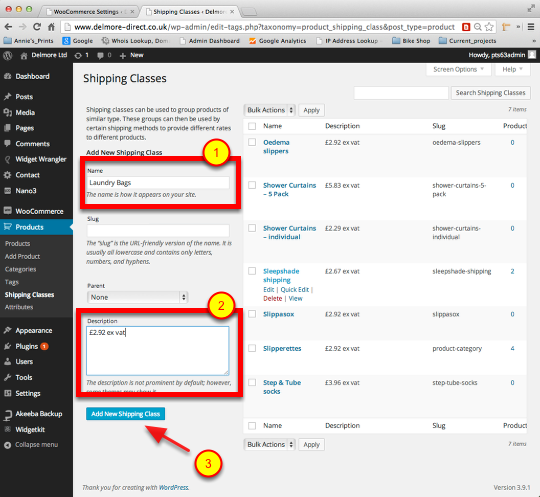The width and height of the screenshot is (540, 497).
Task: Tick the select-all checkbox in table header
Action: pos(252,126)
